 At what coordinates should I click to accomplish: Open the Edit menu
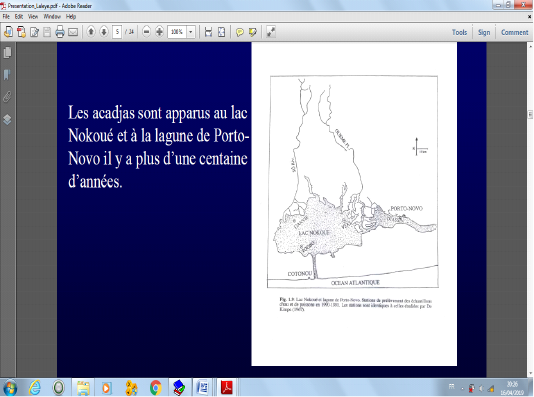point(19,16)
